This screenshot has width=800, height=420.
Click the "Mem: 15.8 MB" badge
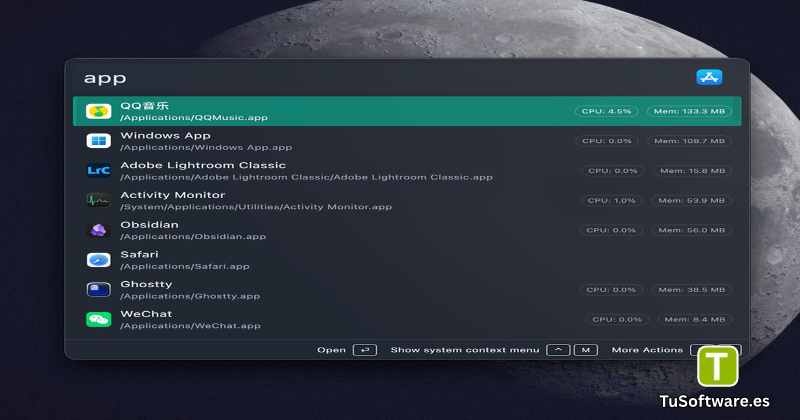point(692,170)
